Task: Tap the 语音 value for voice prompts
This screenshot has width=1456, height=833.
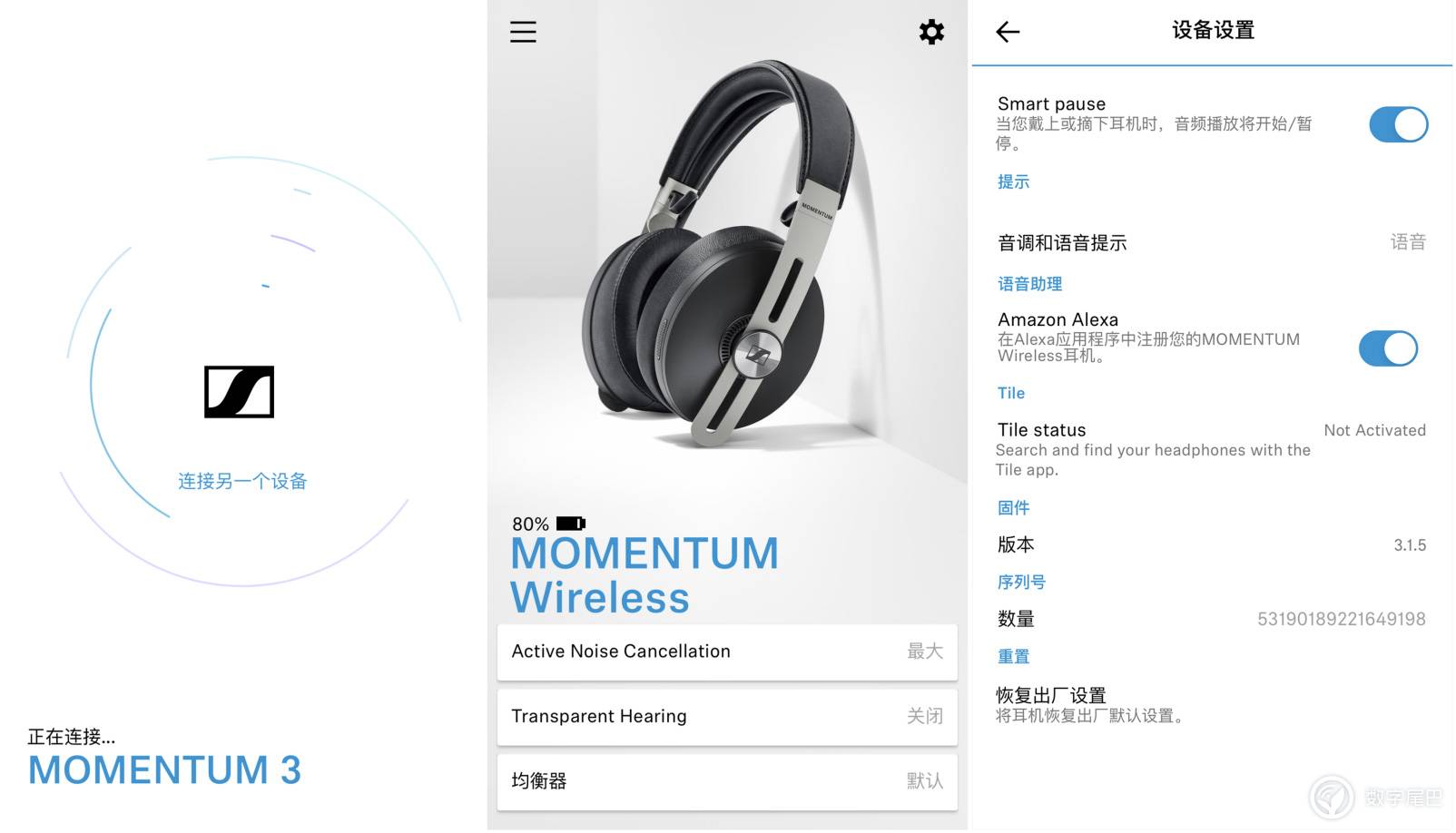Action: point(1408,242)
